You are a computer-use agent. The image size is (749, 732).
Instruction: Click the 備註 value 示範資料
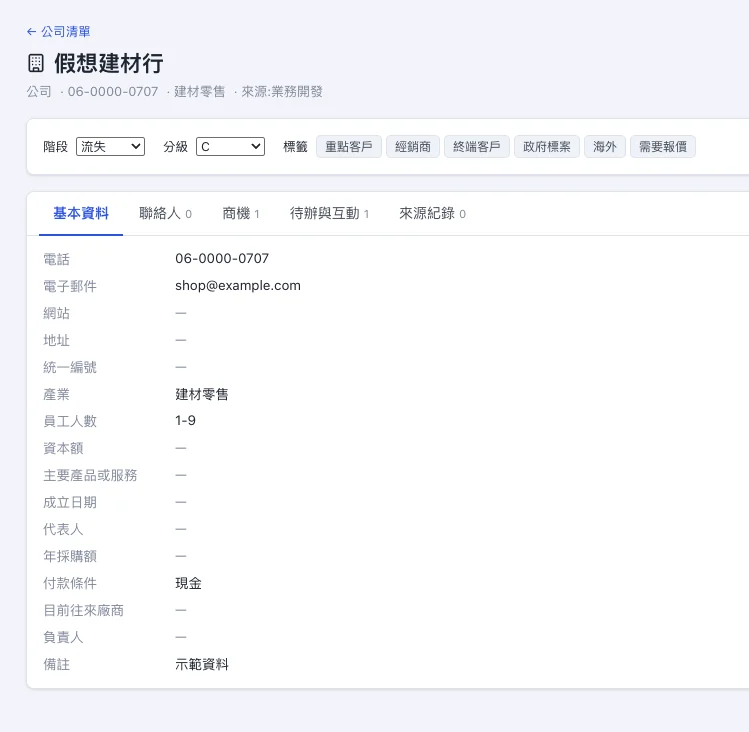point(202,664)
